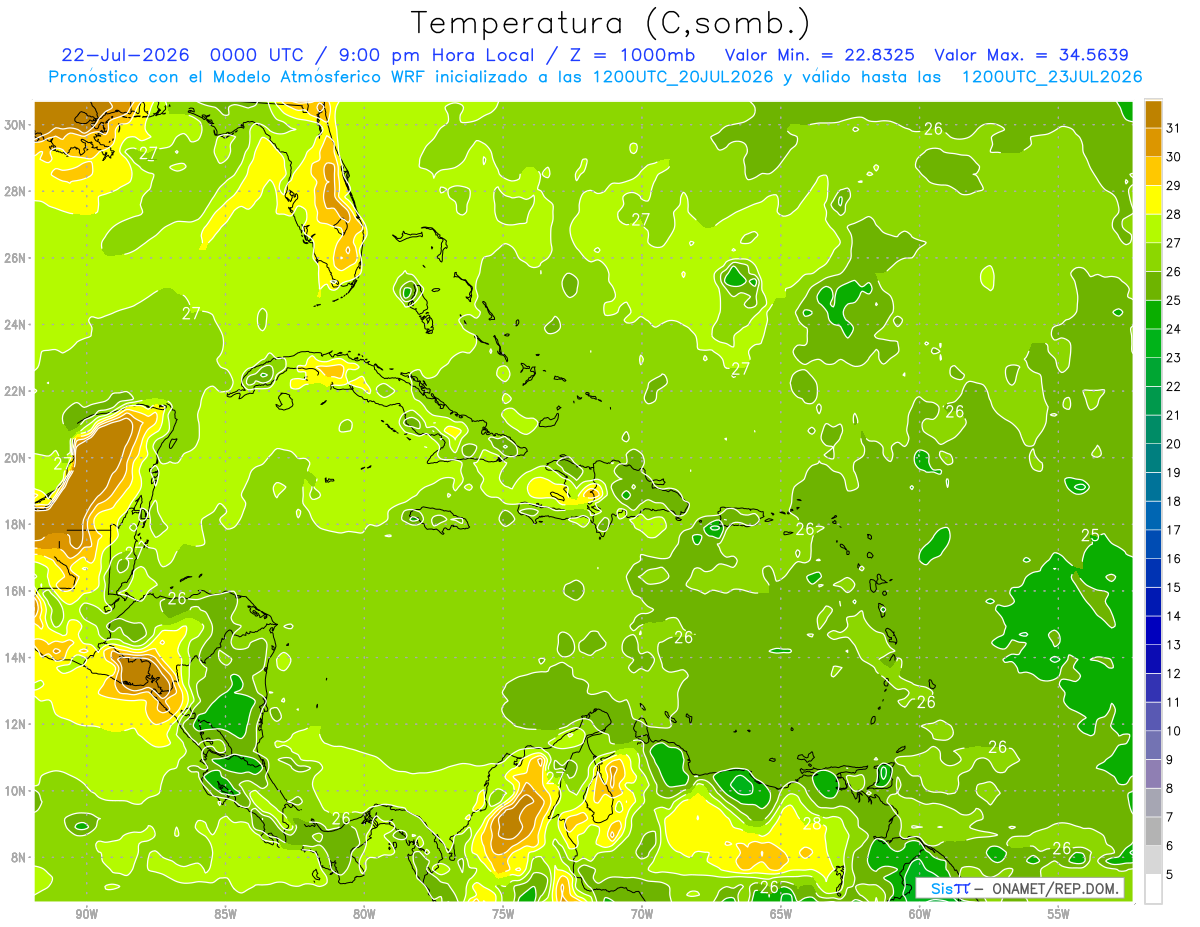The height and width of the screenshot is (927, 1200).
Task: Click the "20N" latitude axis label
Action: coord(16,458)
